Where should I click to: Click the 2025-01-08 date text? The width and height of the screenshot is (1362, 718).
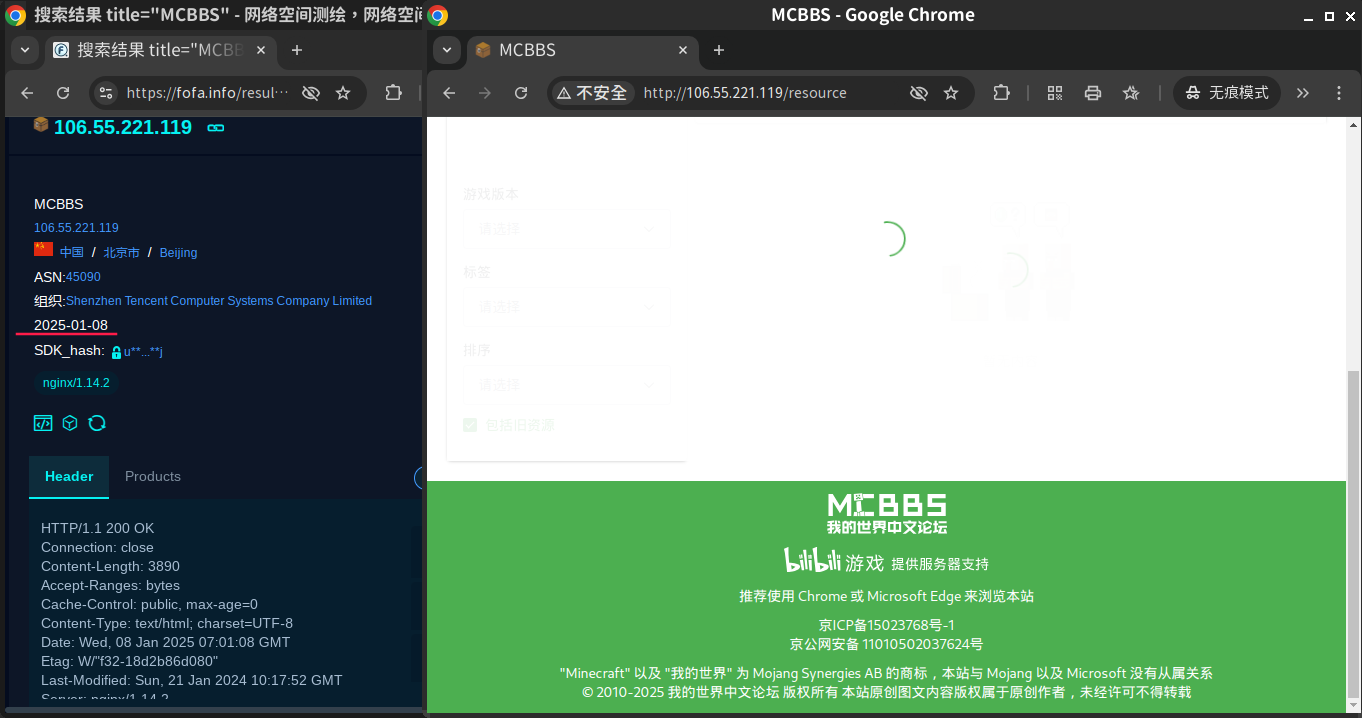tap(71, 325)
